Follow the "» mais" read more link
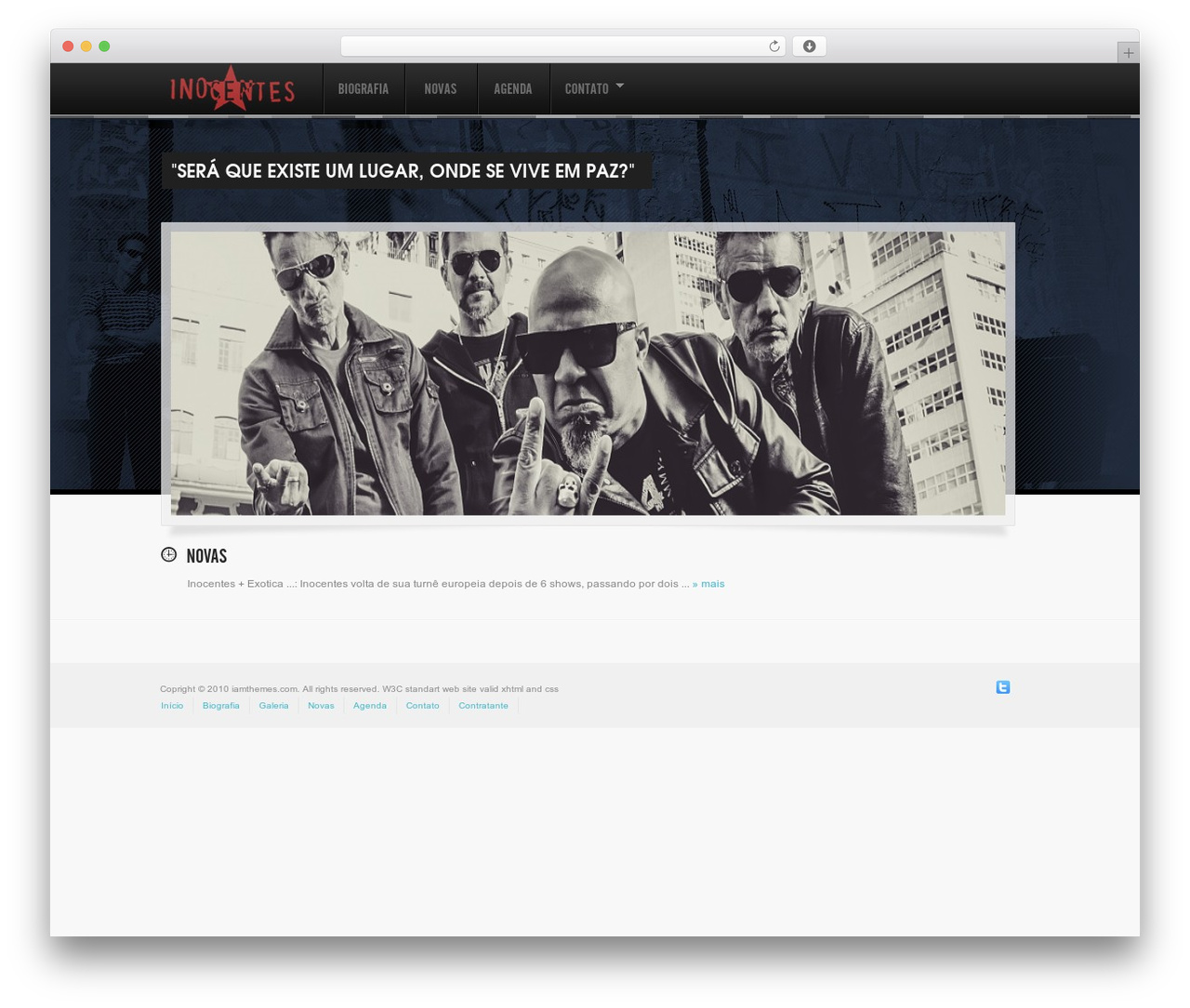The image size is (1190, 1008). pyautogui.click(x=708, y=584)
